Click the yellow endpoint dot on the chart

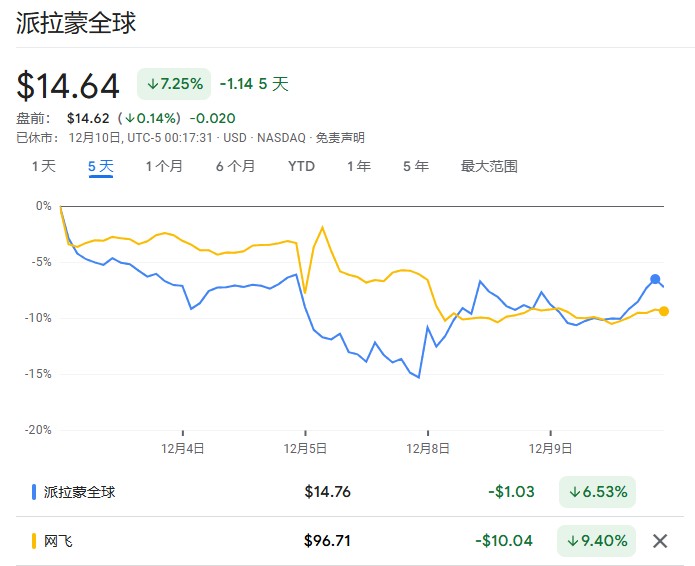click(x=664, y=311)
